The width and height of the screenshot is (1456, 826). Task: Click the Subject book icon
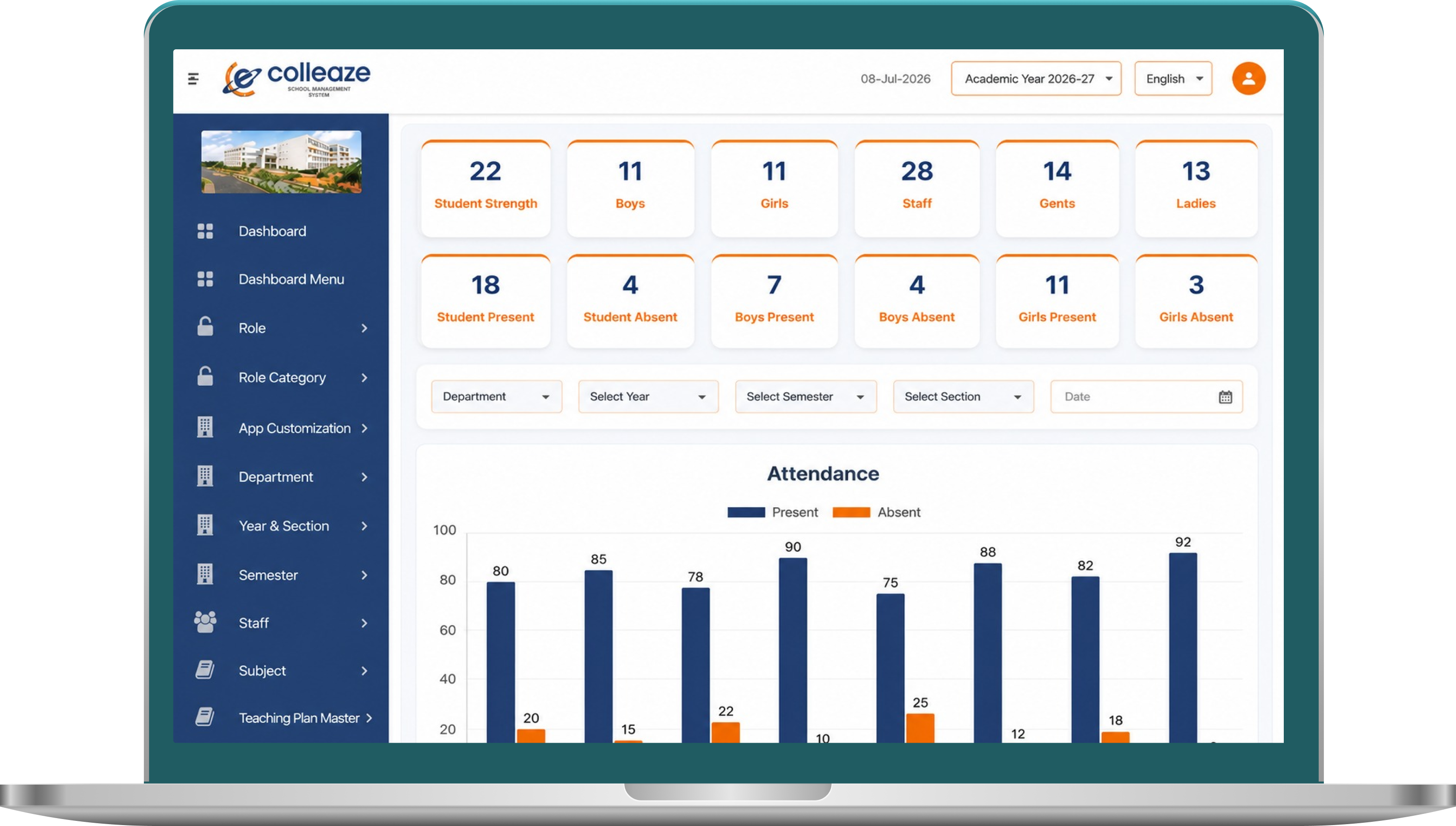[205, 670]
